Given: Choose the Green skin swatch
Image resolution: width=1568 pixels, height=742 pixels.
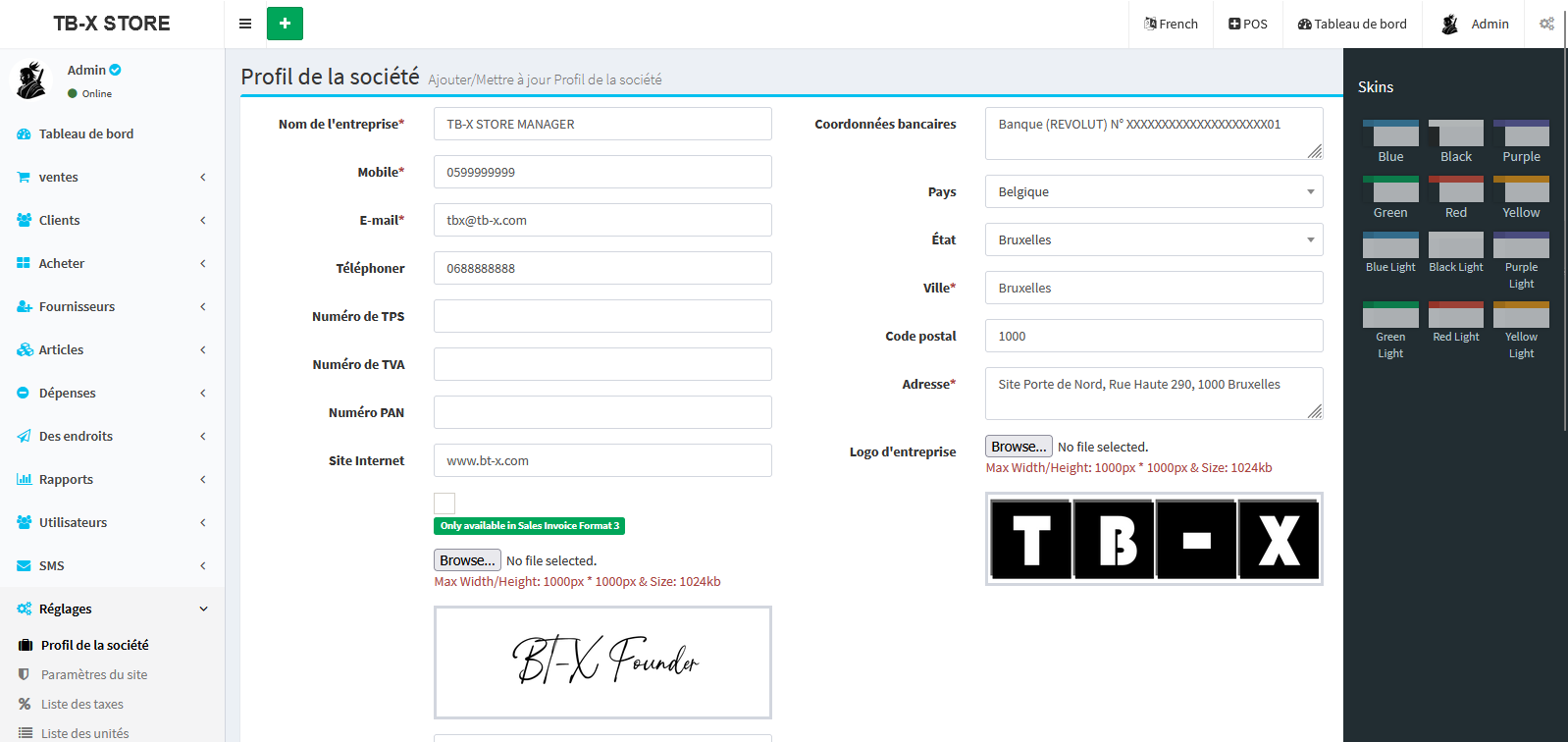Looking at the screenshot, I should point(1390,190).
